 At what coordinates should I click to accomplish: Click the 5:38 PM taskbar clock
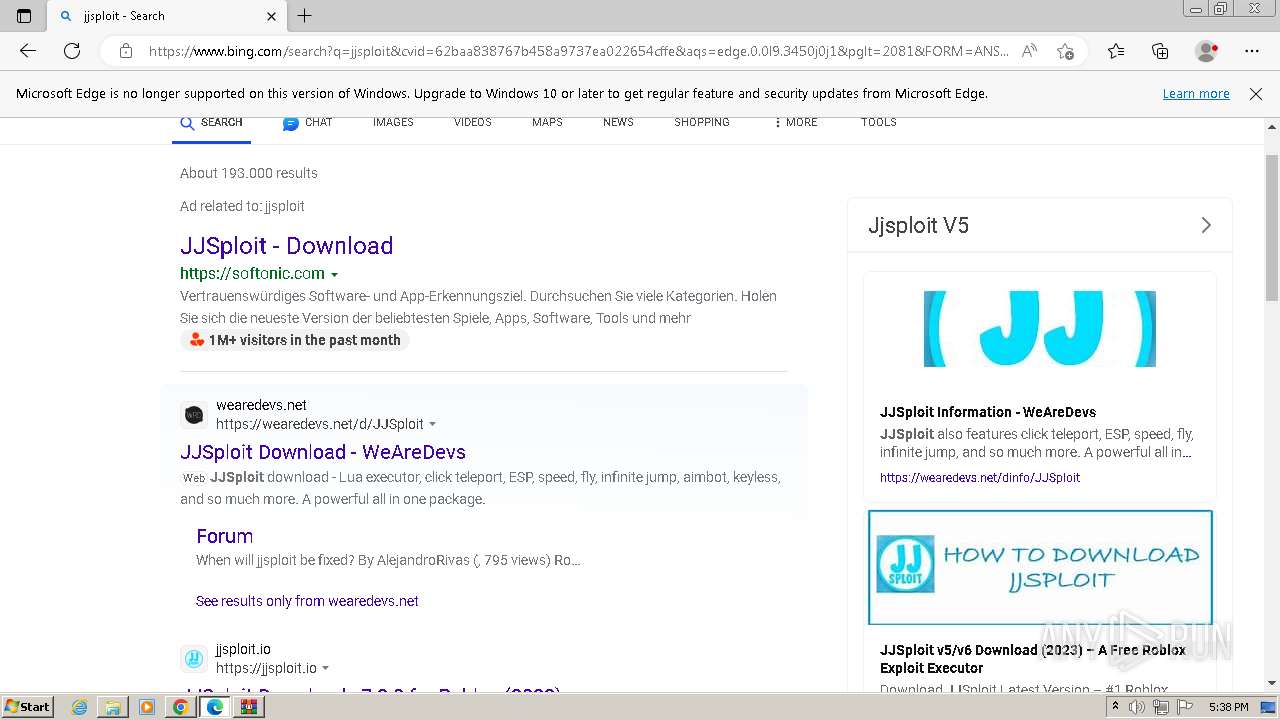click(1228, 707)
